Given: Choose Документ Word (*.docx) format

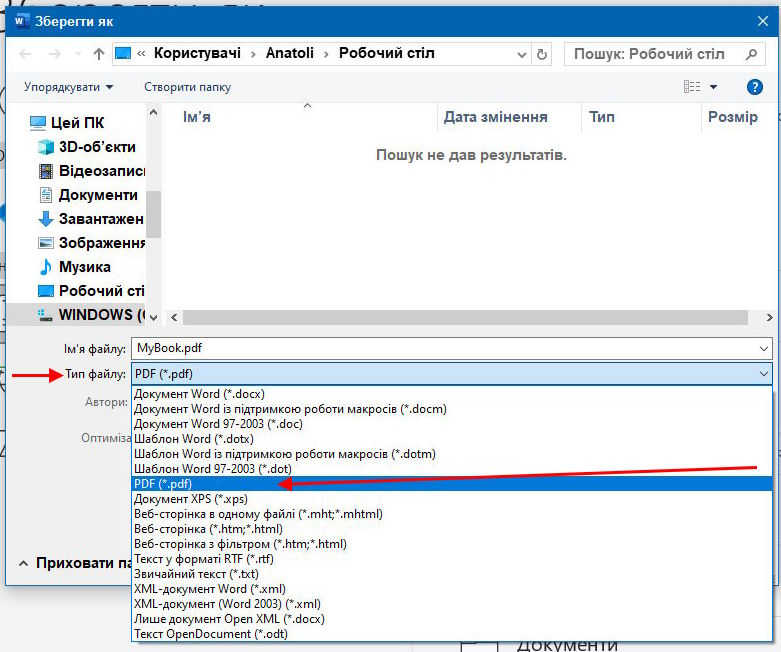Looking at the screenshot, I should click(452, 394).
